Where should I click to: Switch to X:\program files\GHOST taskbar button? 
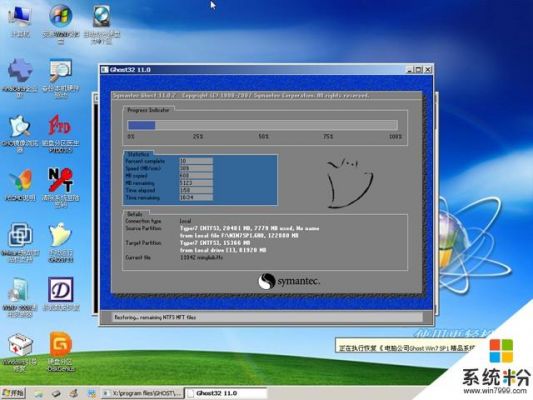click(143, 394)
